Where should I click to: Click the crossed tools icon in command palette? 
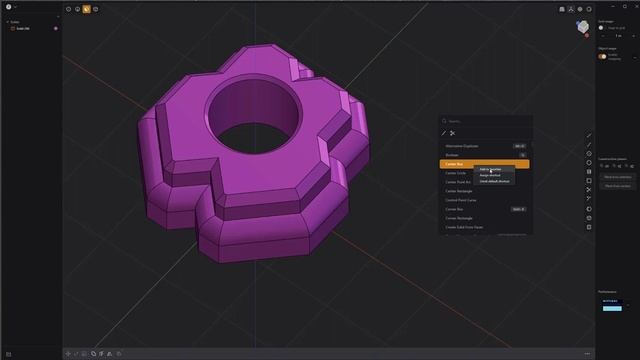click(453, 133)
